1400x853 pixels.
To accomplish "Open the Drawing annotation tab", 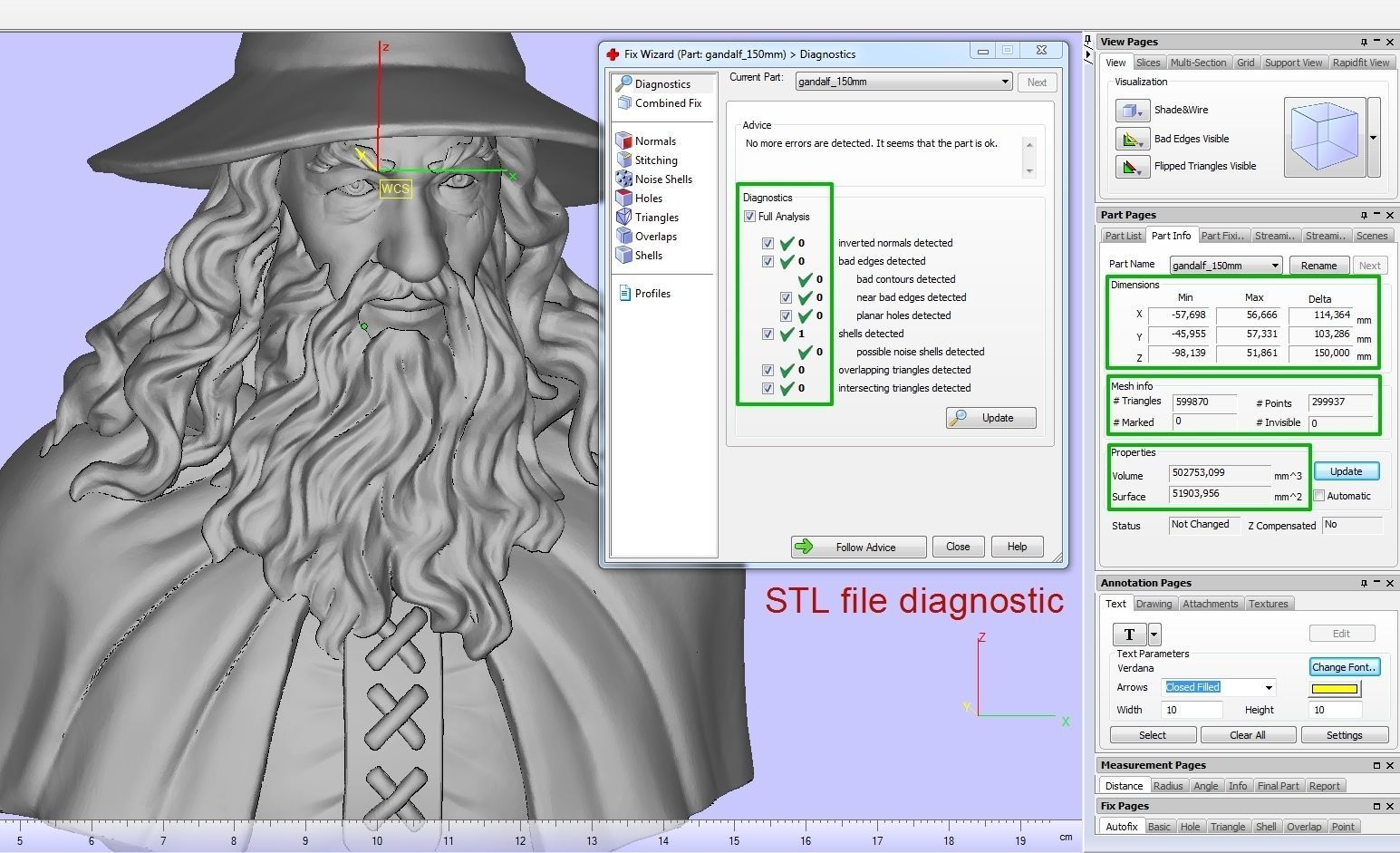I will pos(1154,604).
